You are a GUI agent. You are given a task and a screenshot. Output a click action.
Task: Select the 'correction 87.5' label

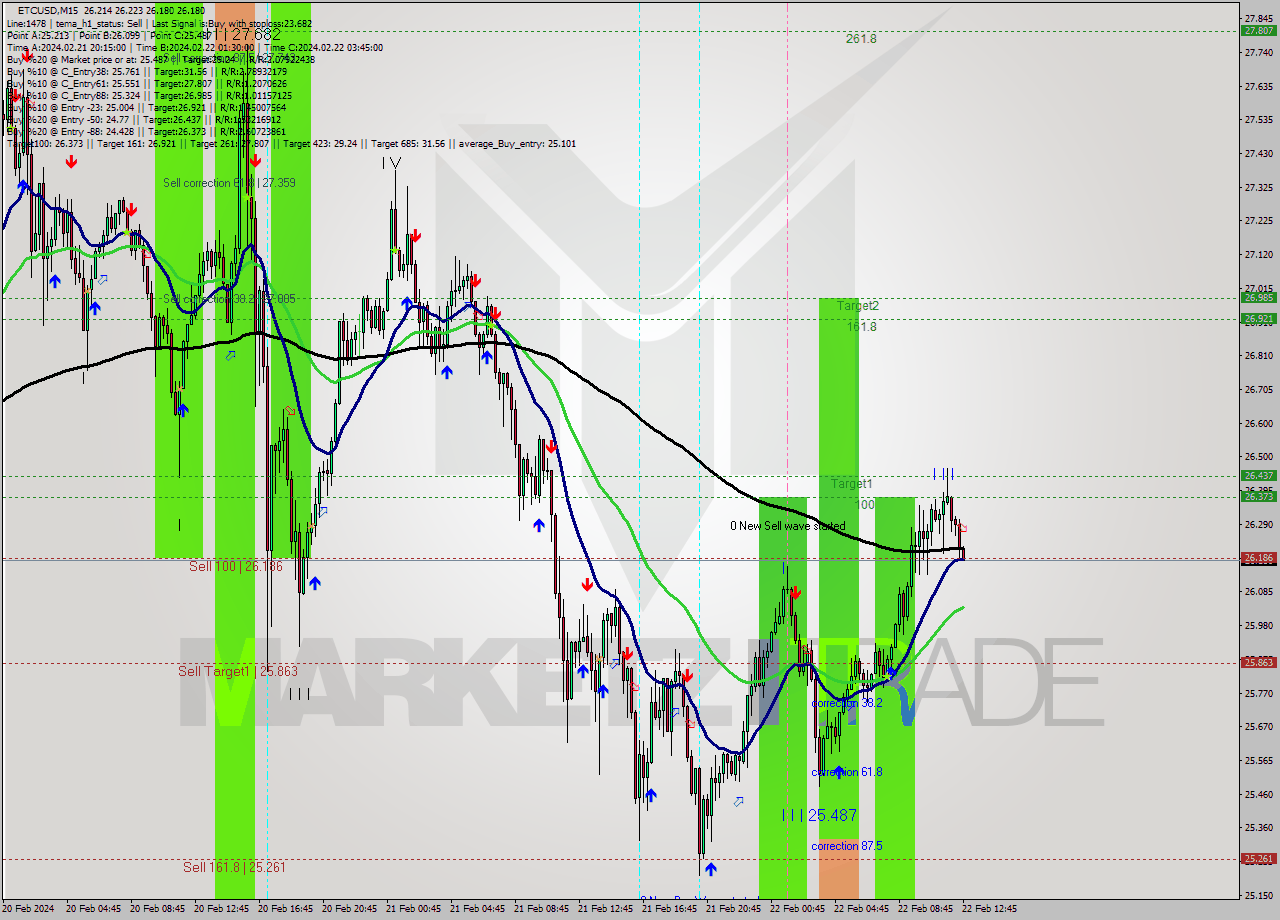[x=847, y=846]
